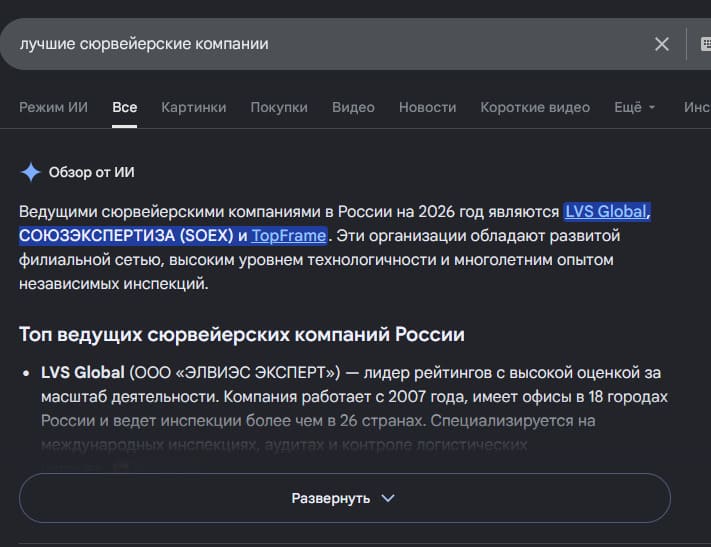711x547 pixels.
Task: Click the Ещё dropdown arrow
Action: point(652,107)
